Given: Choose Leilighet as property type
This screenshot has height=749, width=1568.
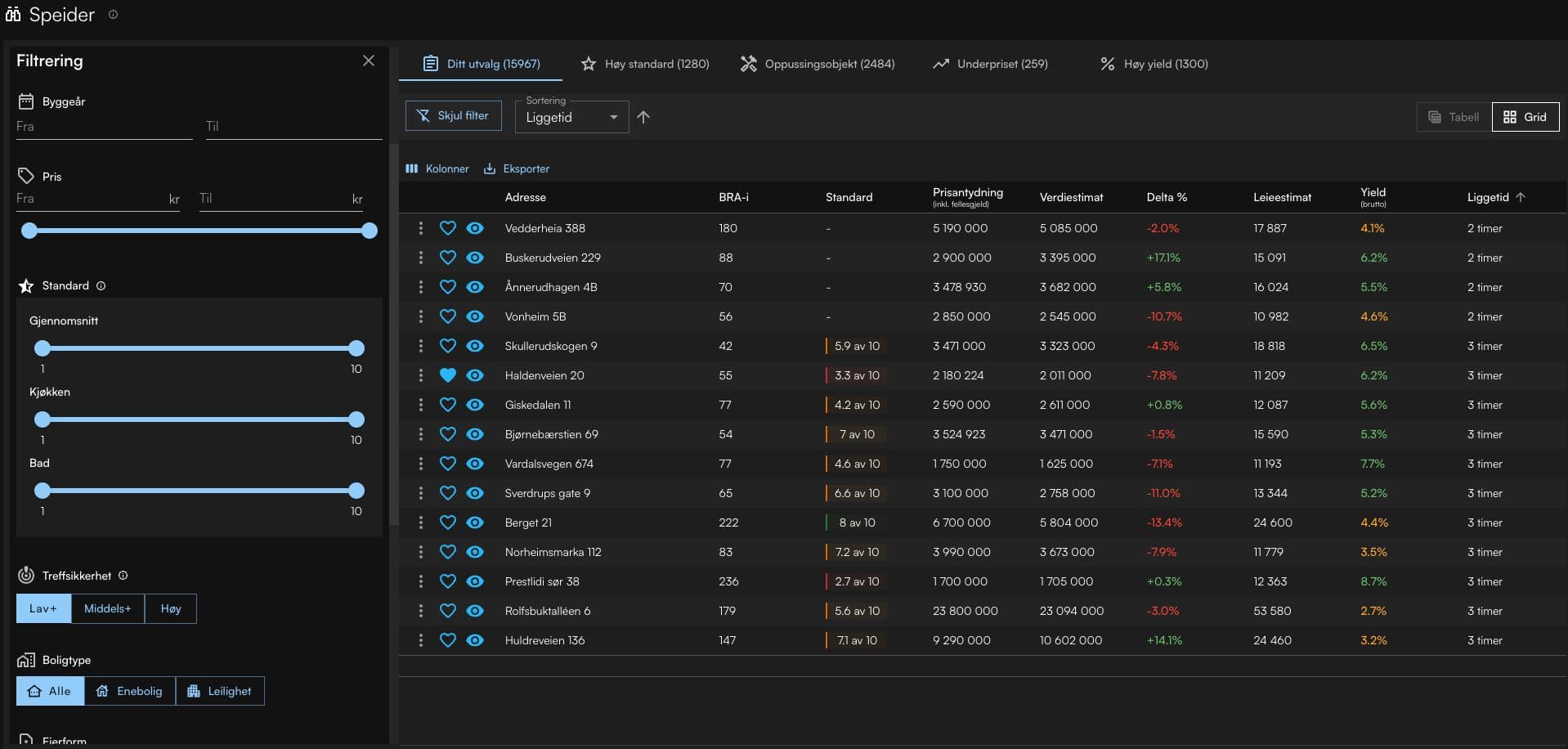Looking at the screenshot, I should (219, 691).
